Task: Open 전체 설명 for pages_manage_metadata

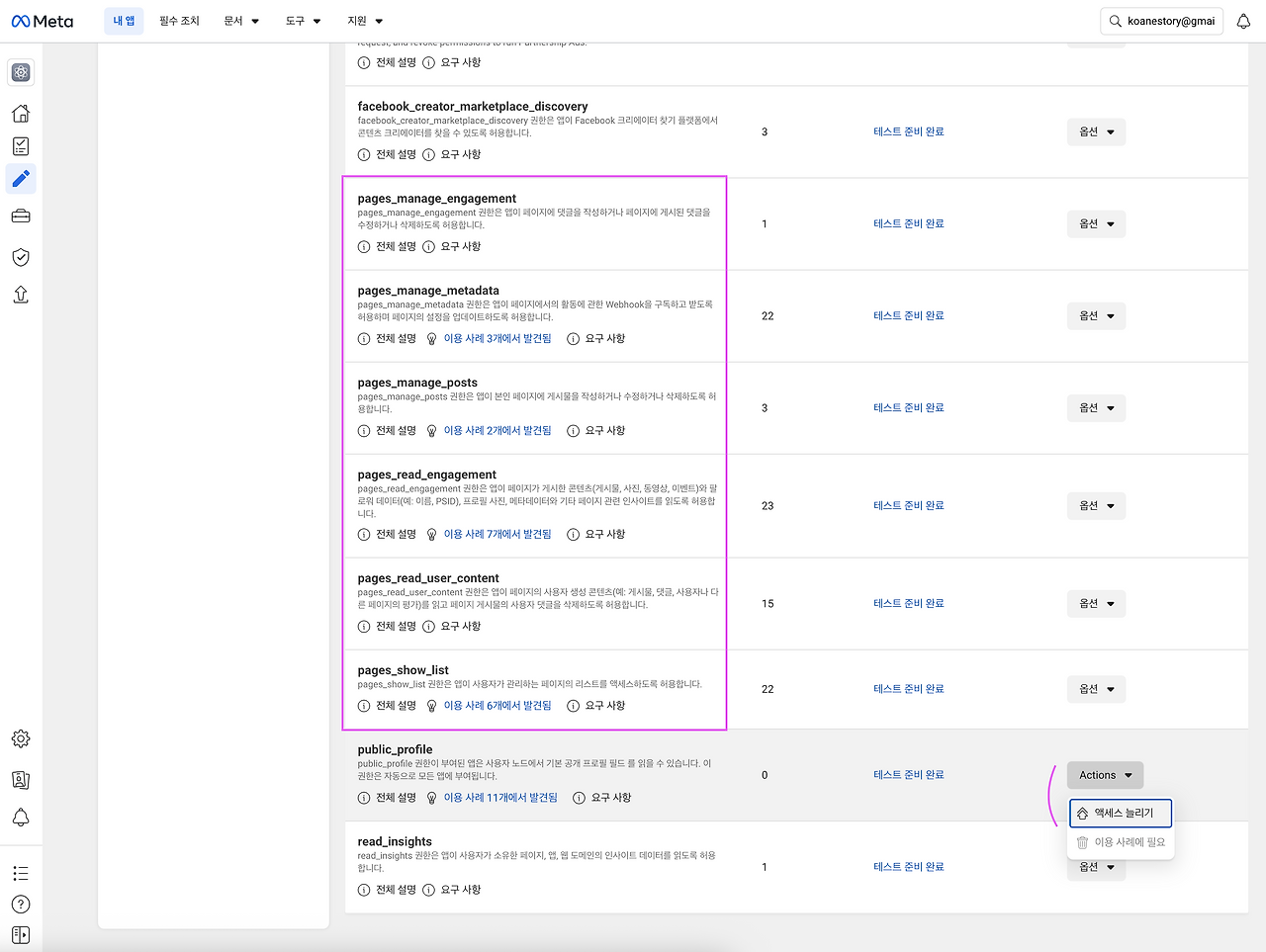Action: (x=396, y=339)
